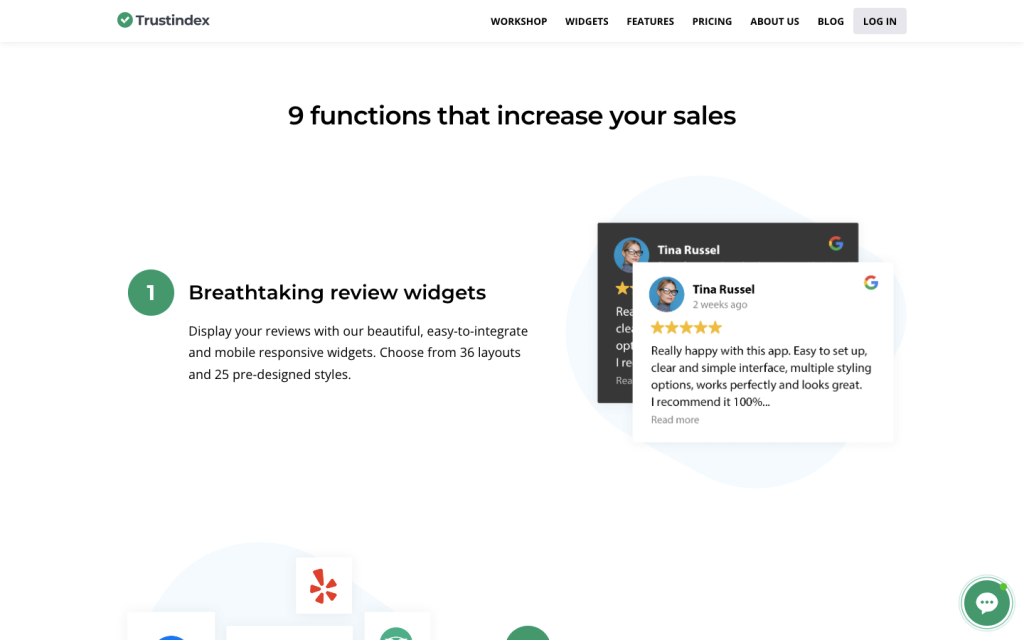Screen dimensions: 1024x640
Task: Click Tina Russel avatar on white card
Action: (x=666, y=295)
